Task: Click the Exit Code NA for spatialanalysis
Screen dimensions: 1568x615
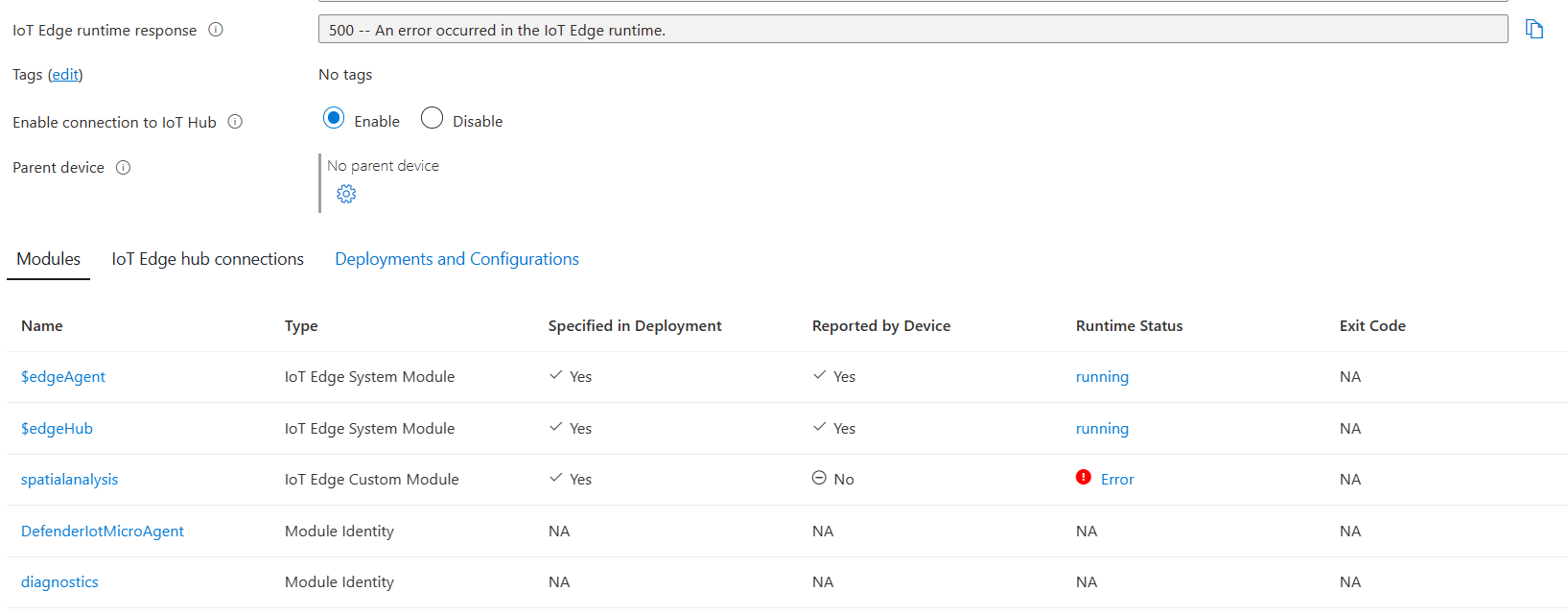Action: 1350,480
